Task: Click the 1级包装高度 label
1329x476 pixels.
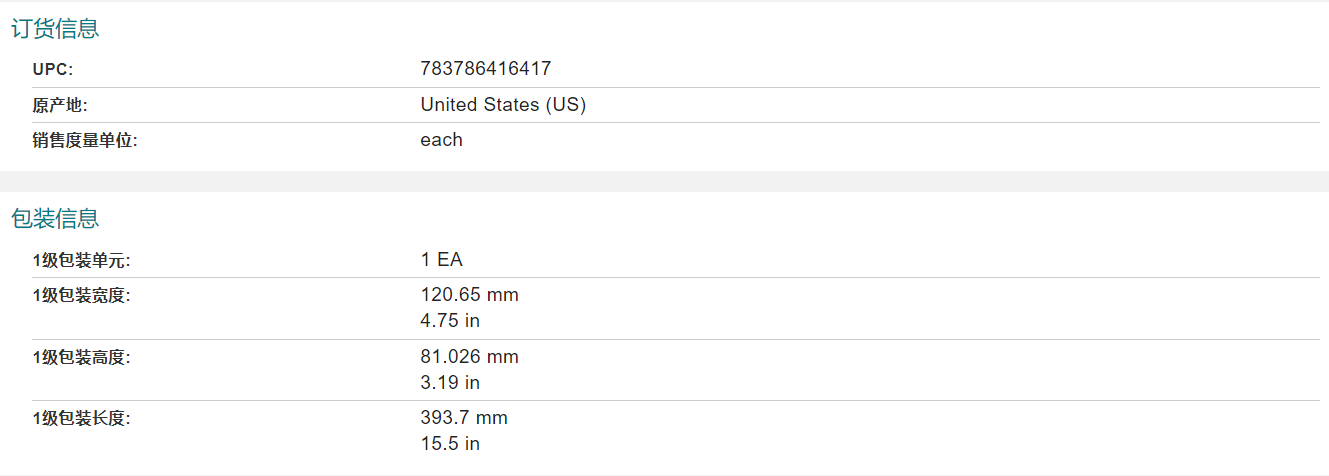Action: (x=81, y=357)
